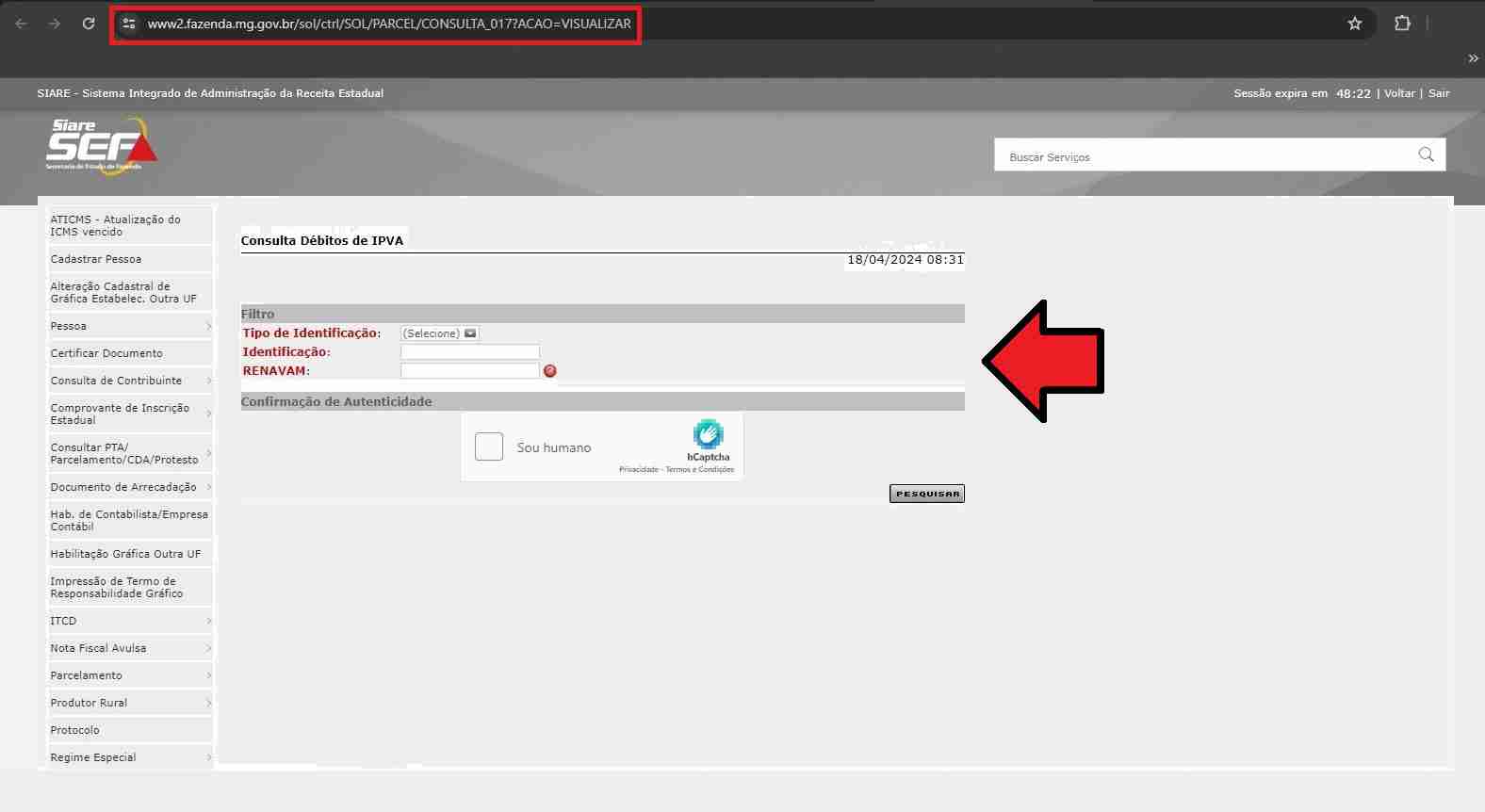Open Tipo de Identificação dropdown
Viewport: 1485px width, 812px height.
(x=440, y=333)
